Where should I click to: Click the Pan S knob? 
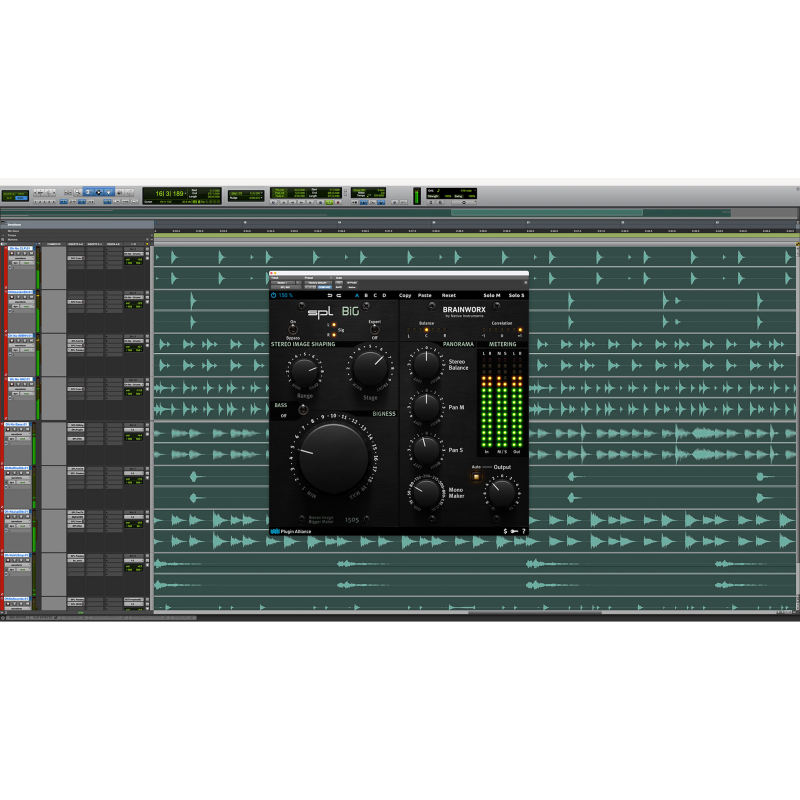pos(426,449)
